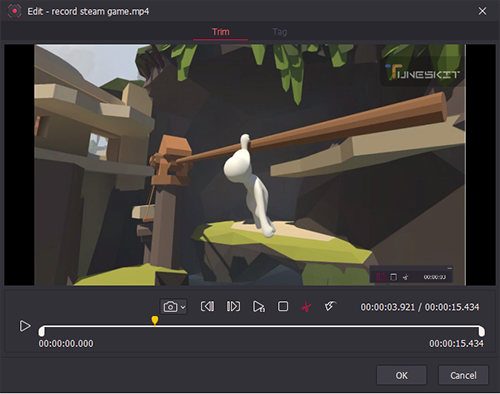Viewport: 500px width, 394px height.
Task: Click the red recorder logo in the title bar
Action: tap(14, 11)
